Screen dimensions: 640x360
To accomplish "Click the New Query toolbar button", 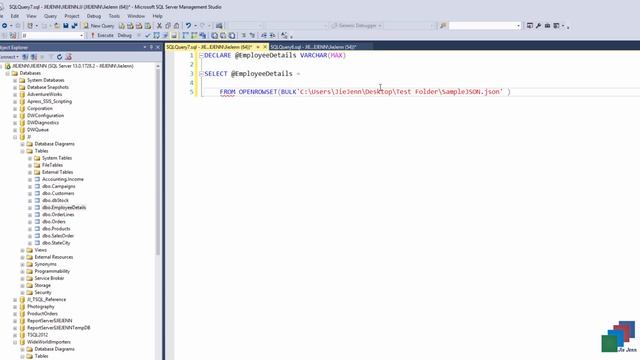I will [x=99, y=26].
